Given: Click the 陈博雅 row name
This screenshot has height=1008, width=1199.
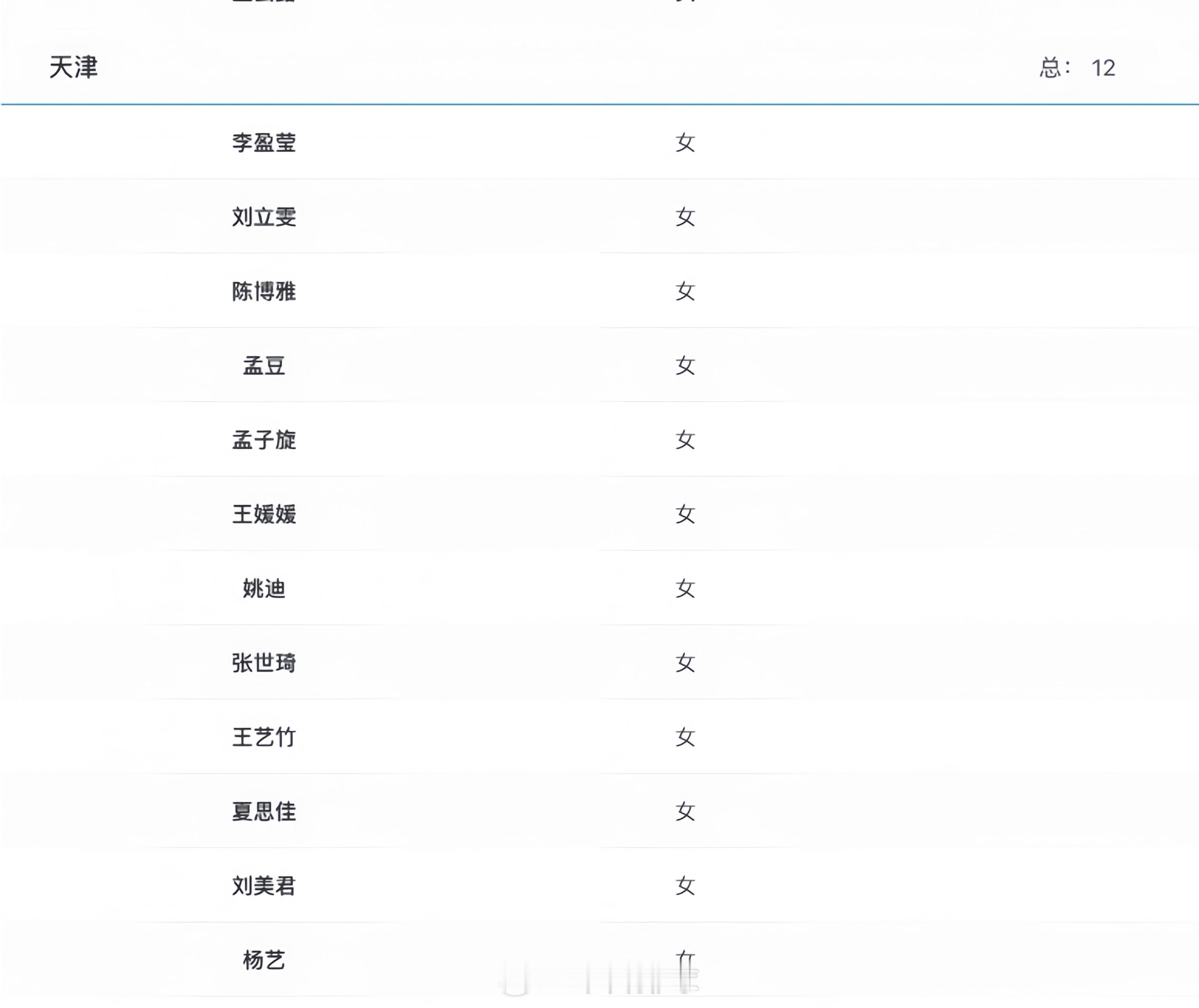Looking at the screenshot, I should [x=264, y=291].
